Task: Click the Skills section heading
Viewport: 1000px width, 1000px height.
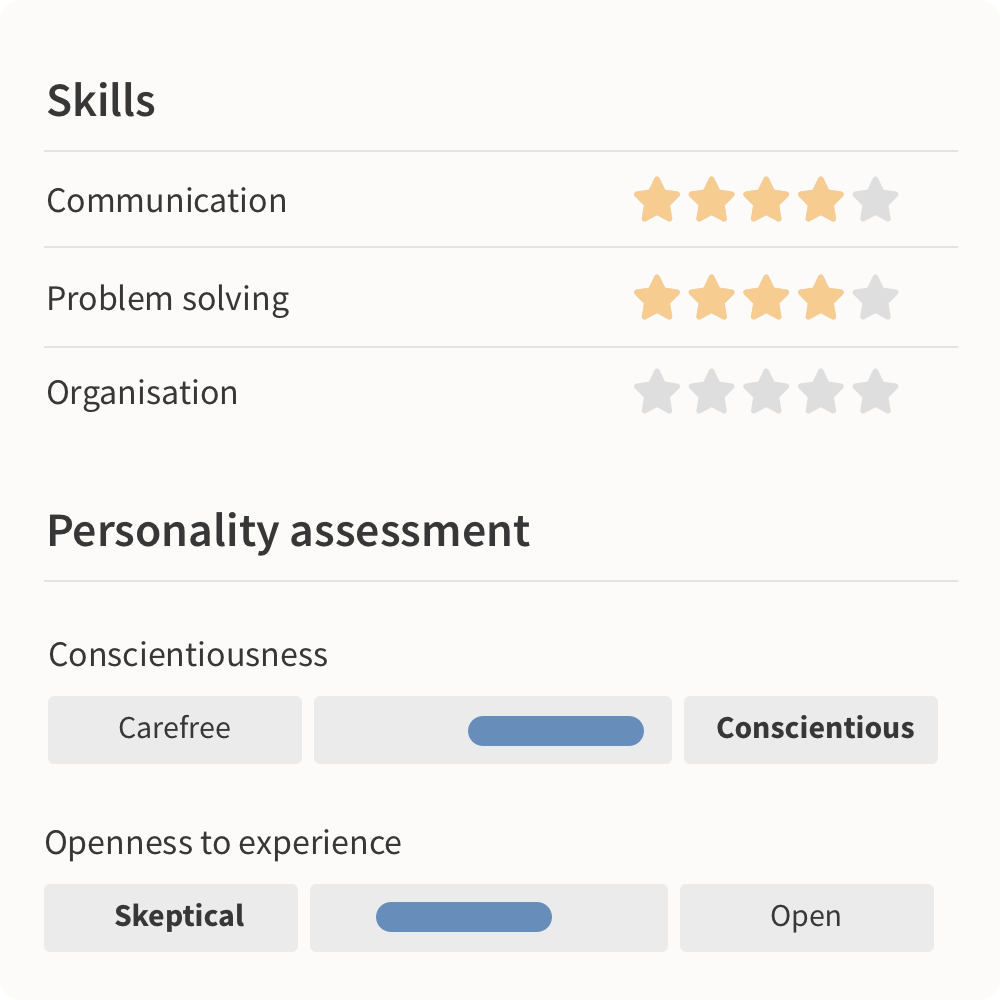Action: (x=101, y=101)
